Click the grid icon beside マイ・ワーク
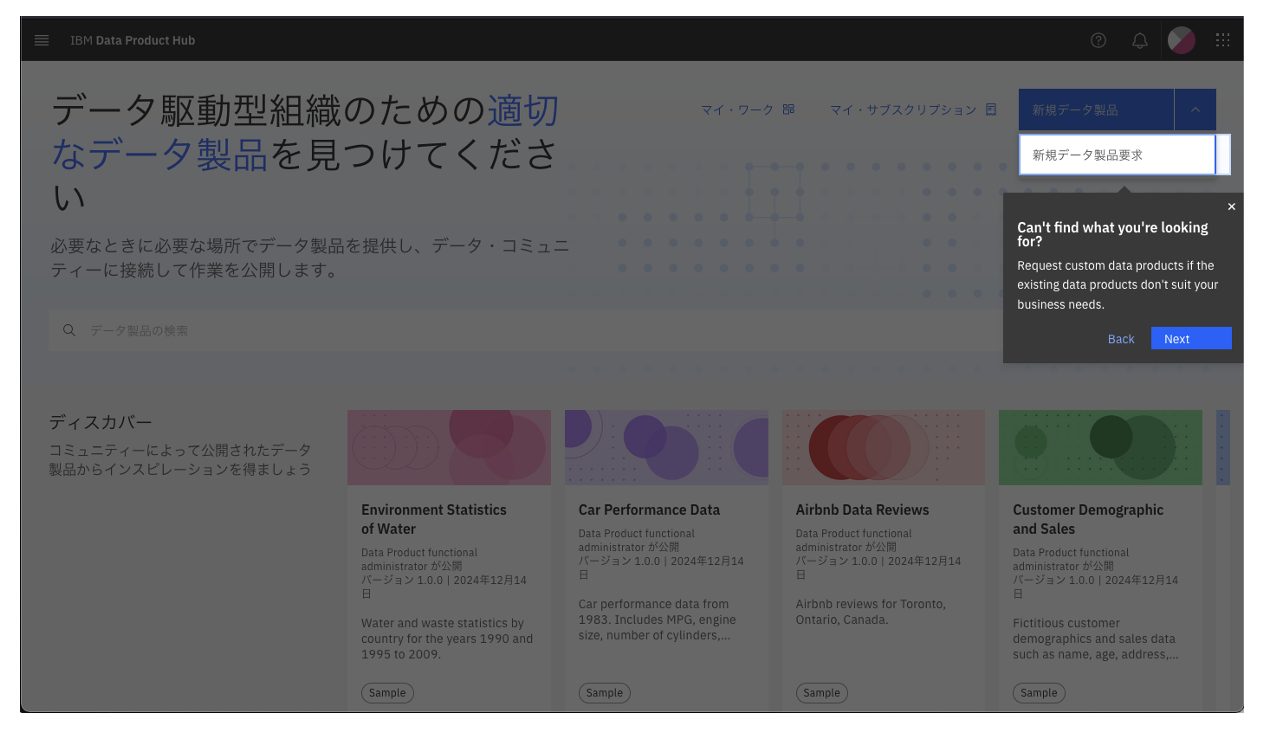The width and height of the screenshot is (1264, 738). click(789, 109)
